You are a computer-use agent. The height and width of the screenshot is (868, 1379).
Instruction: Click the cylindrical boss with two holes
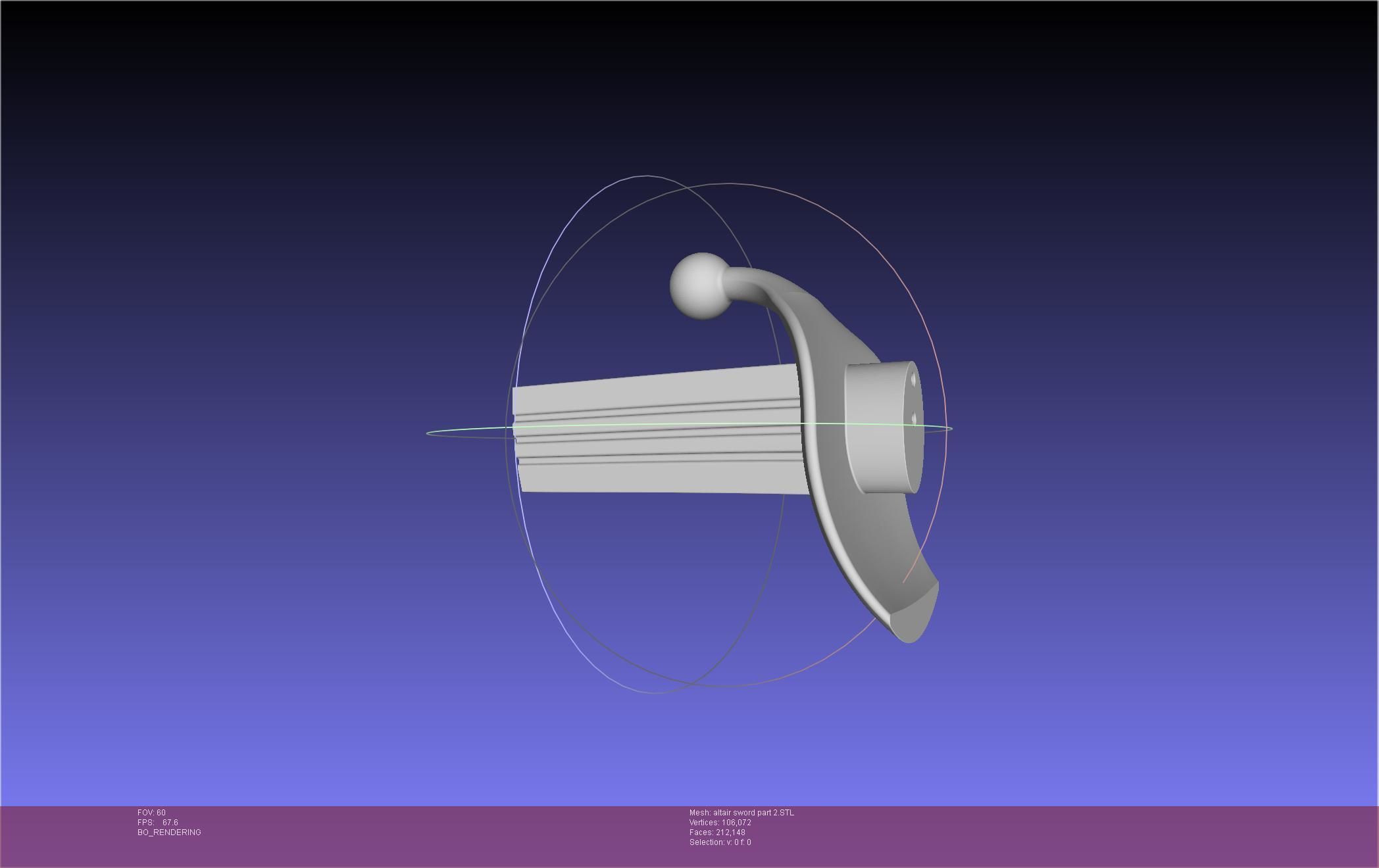click(884, 427)
